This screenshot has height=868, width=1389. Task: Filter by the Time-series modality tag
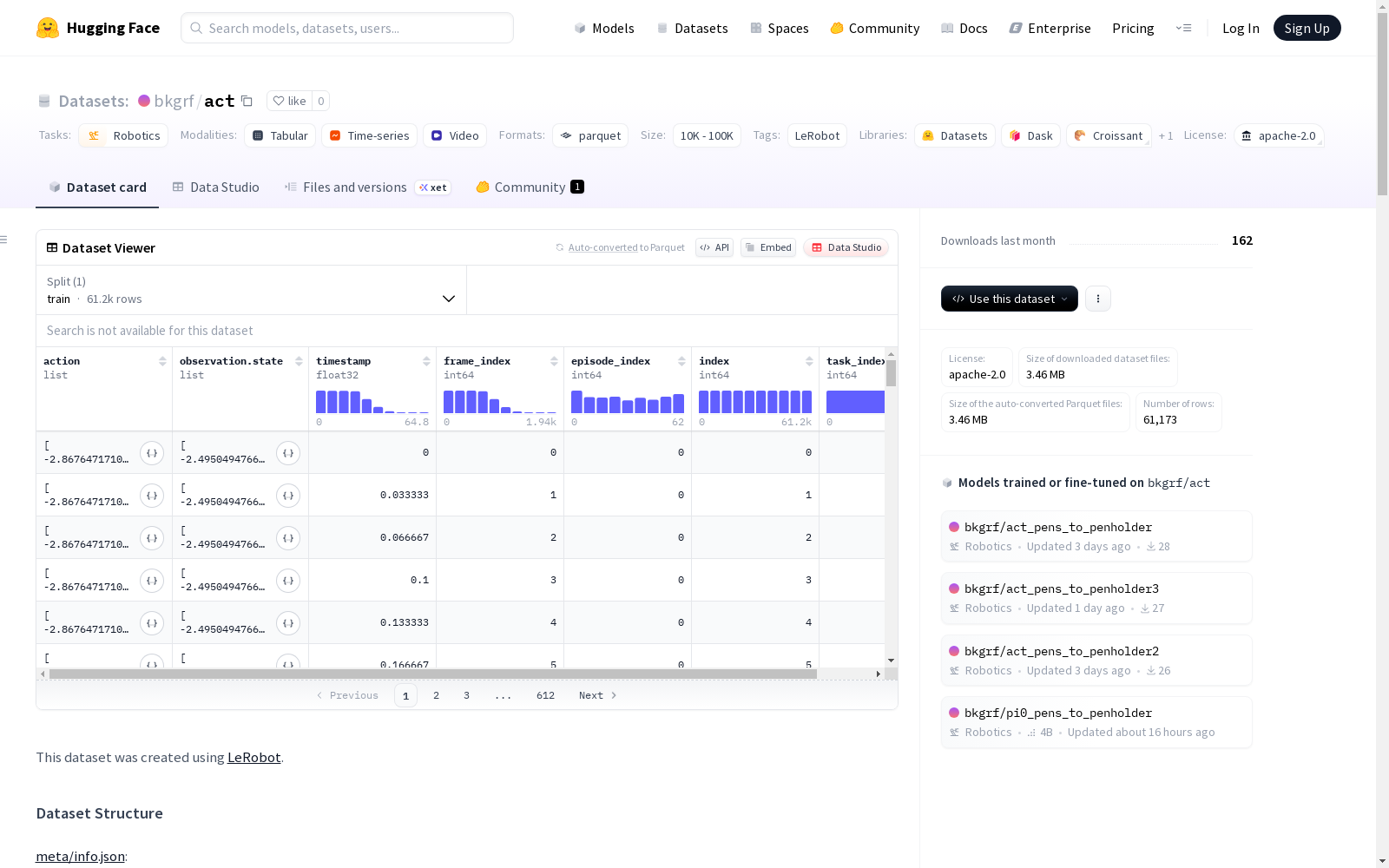pyautogui.click(x=369, y=135)
